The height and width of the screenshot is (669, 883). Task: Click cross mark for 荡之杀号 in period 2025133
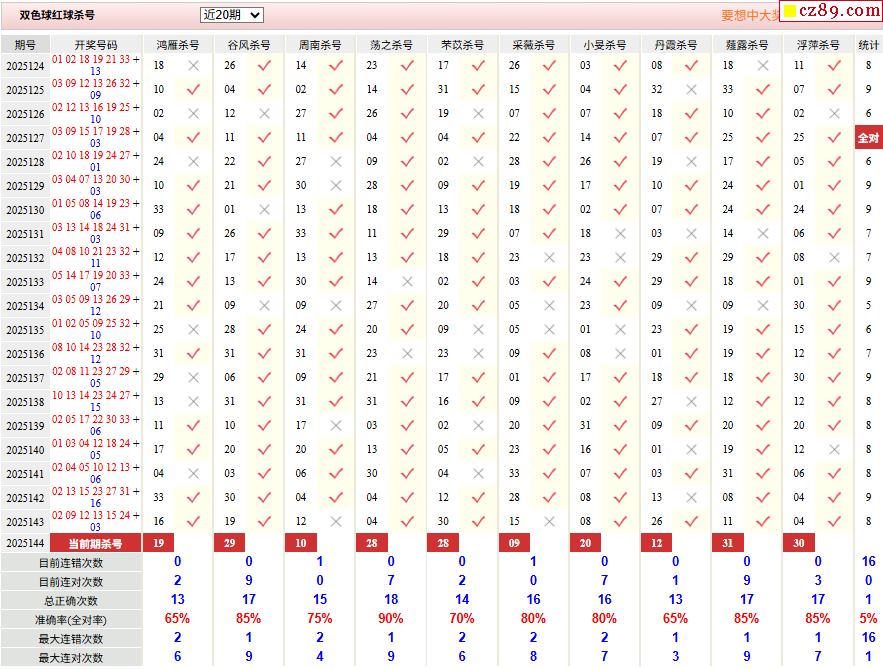[407, 282]
